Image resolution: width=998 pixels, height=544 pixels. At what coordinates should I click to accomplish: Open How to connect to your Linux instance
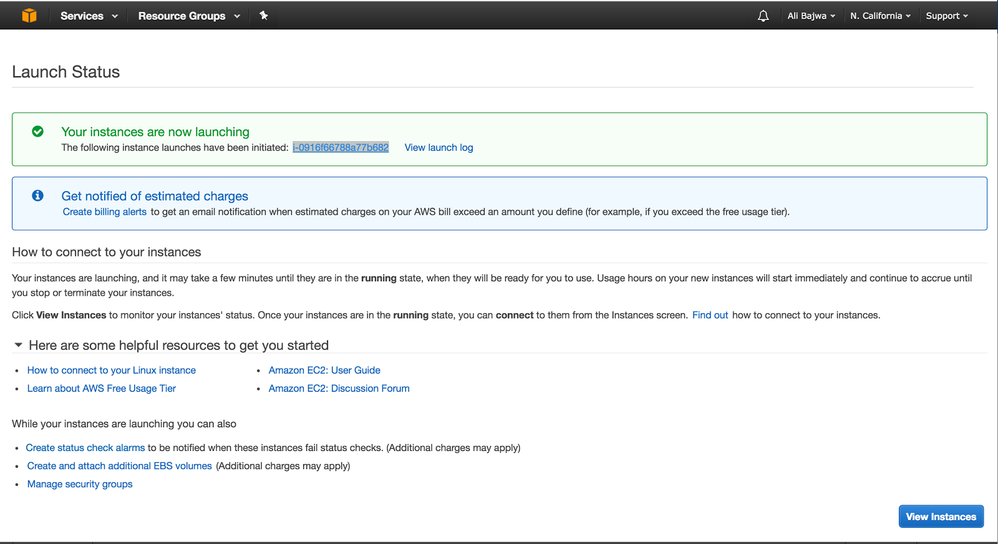(x=111, y=370)
